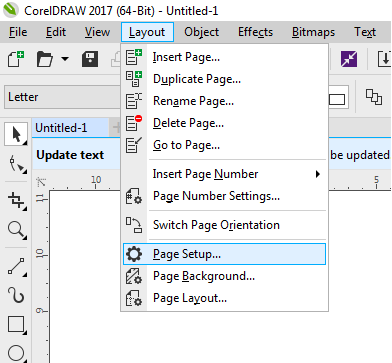This screenshot has width=392, height=363.
Task: Close the Layout menu
Action: point(147,32)
